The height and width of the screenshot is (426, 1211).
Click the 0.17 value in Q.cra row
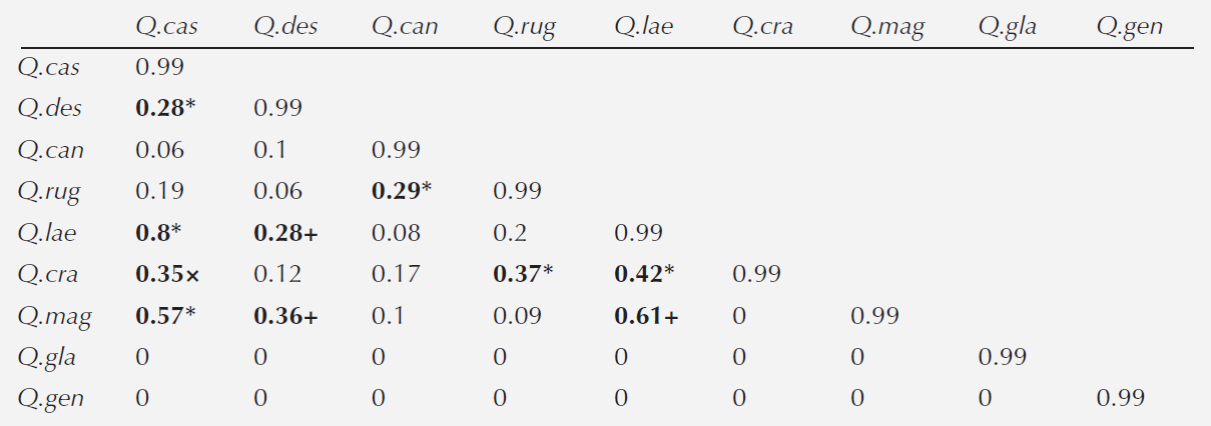396,274
